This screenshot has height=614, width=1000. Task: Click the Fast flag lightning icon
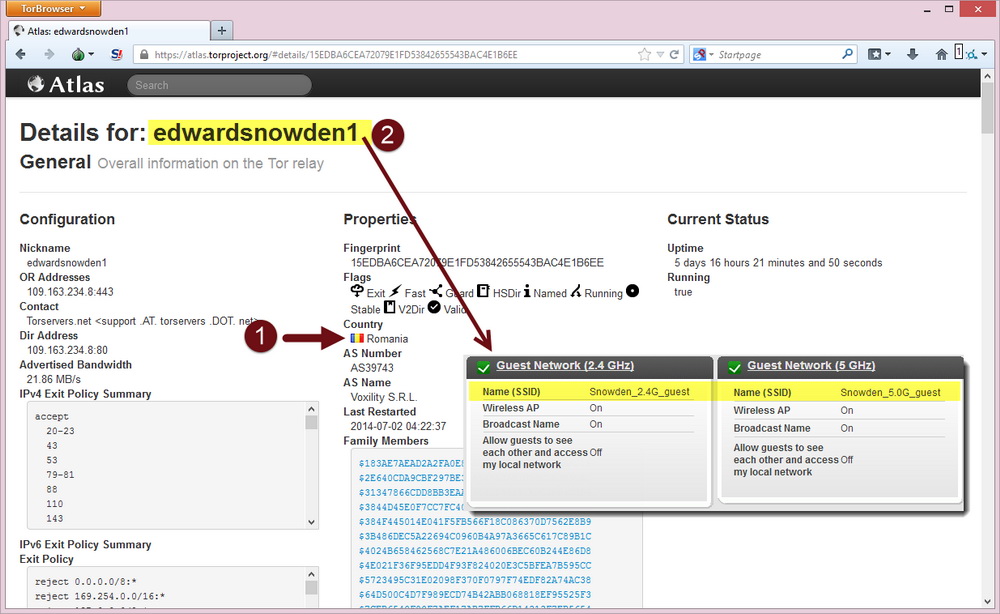[x=396, y=291]
